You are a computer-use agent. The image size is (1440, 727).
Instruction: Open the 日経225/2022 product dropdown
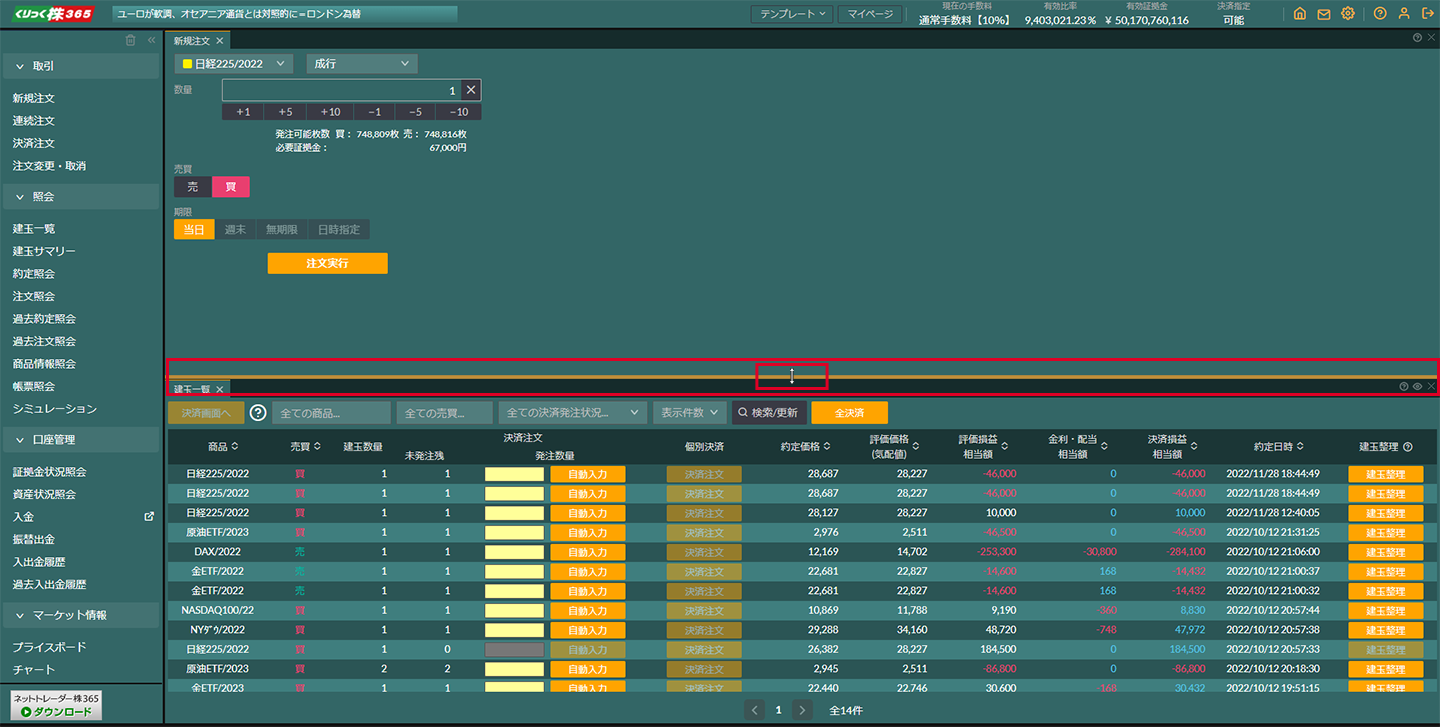[233, 64]
